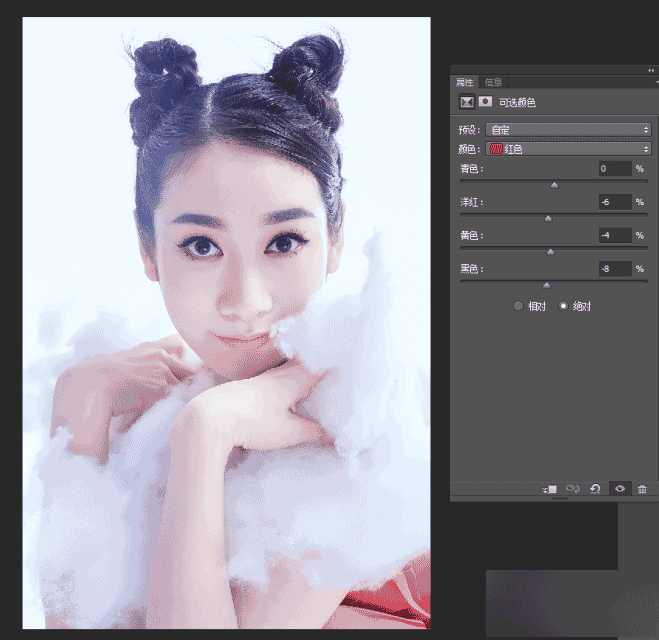Click the Selective Color adjustment icon
The width and height of the screenshot is (659, 640).
coord(466,102)
